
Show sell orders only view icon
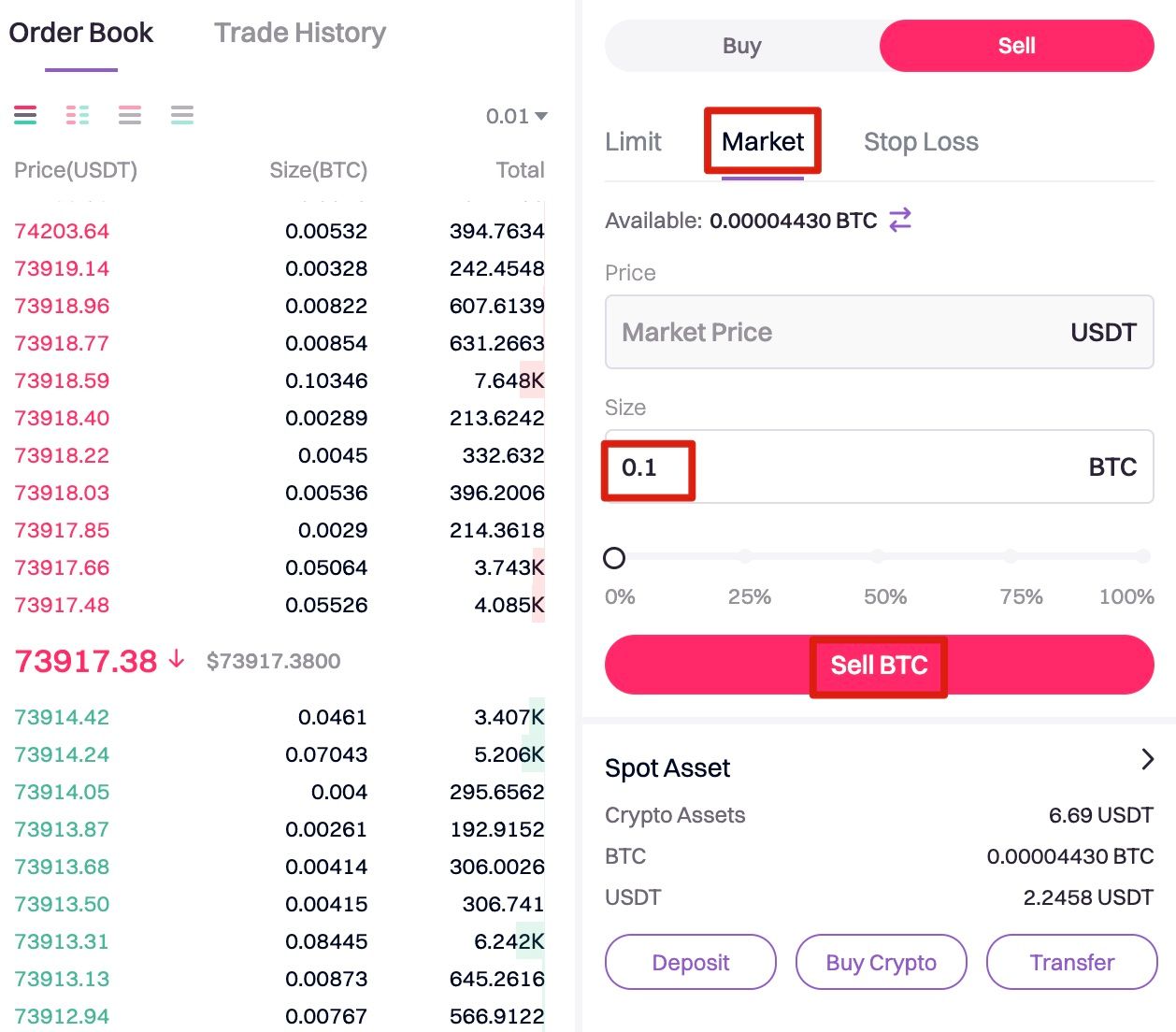tap(130, 115)
